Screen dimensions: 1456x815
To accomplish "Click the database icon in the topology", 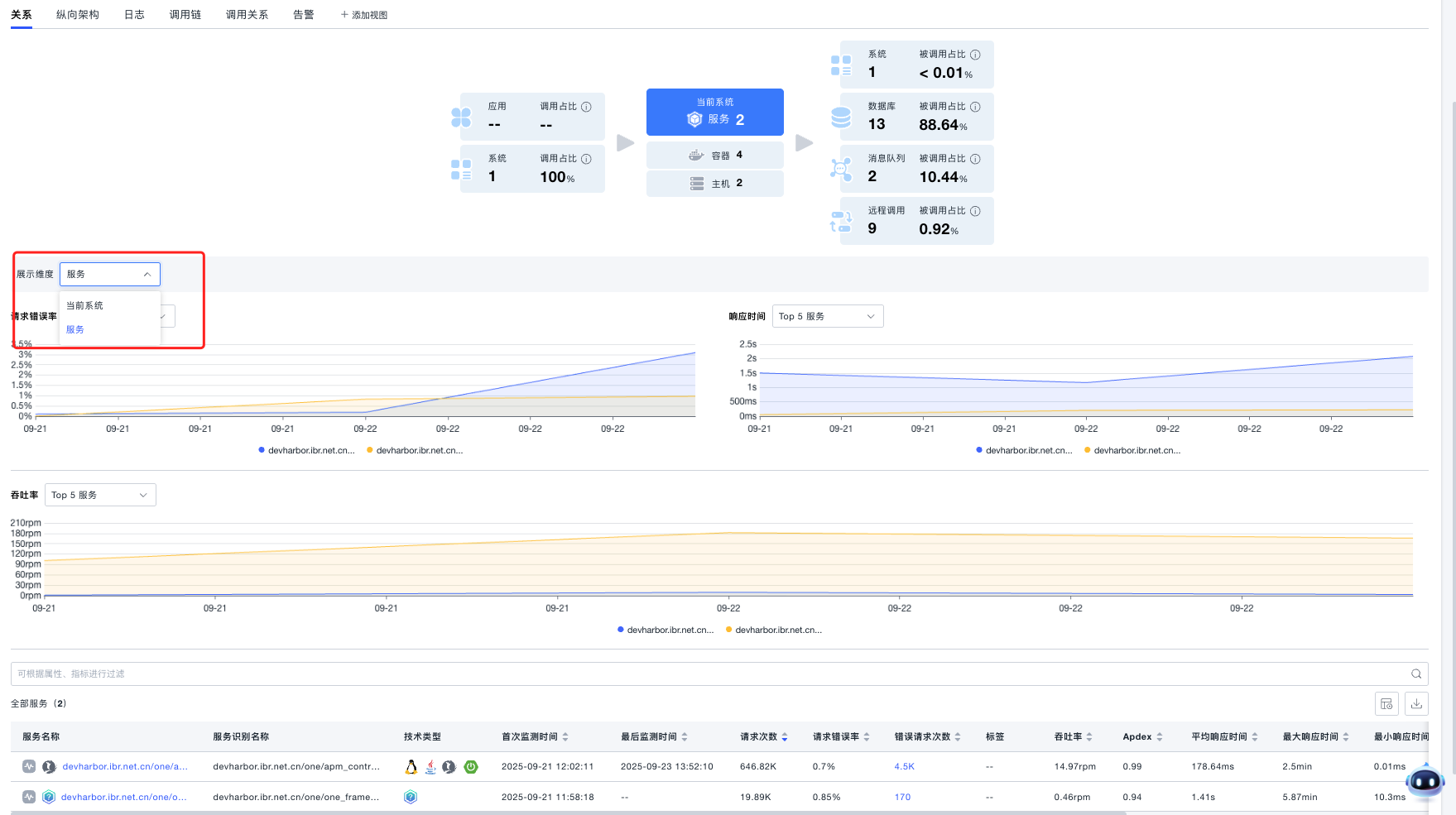I will (841, 117).
